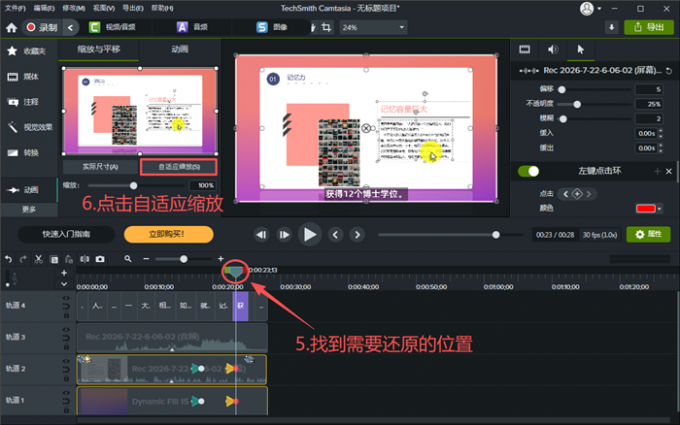Open the canvas zoom 24% dropdown
The height and width of the screenshot is (425, 680).
373,27
